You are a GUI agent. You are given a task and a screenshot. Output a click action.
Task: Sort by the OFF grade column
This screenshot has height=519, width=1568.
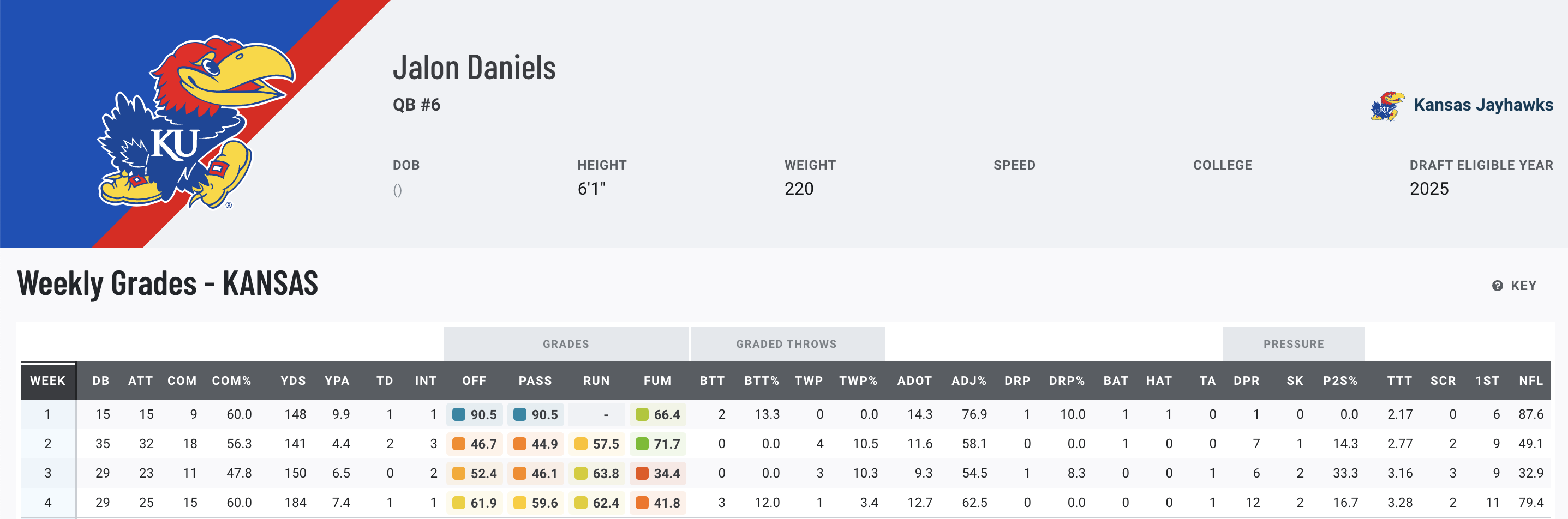pyautogui.click(x=474, y=381)
